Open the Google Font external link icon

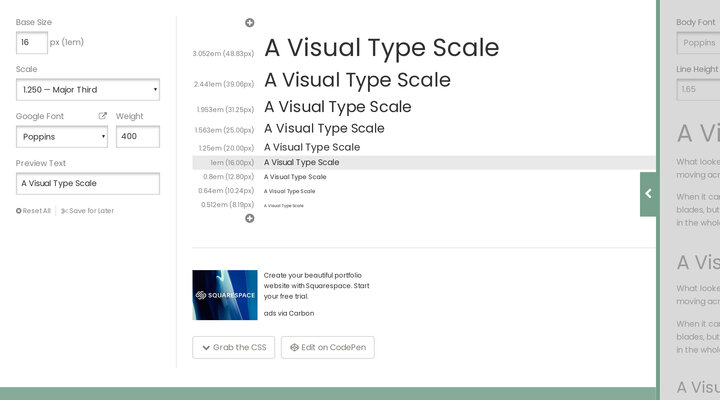(x=102, y=117)
